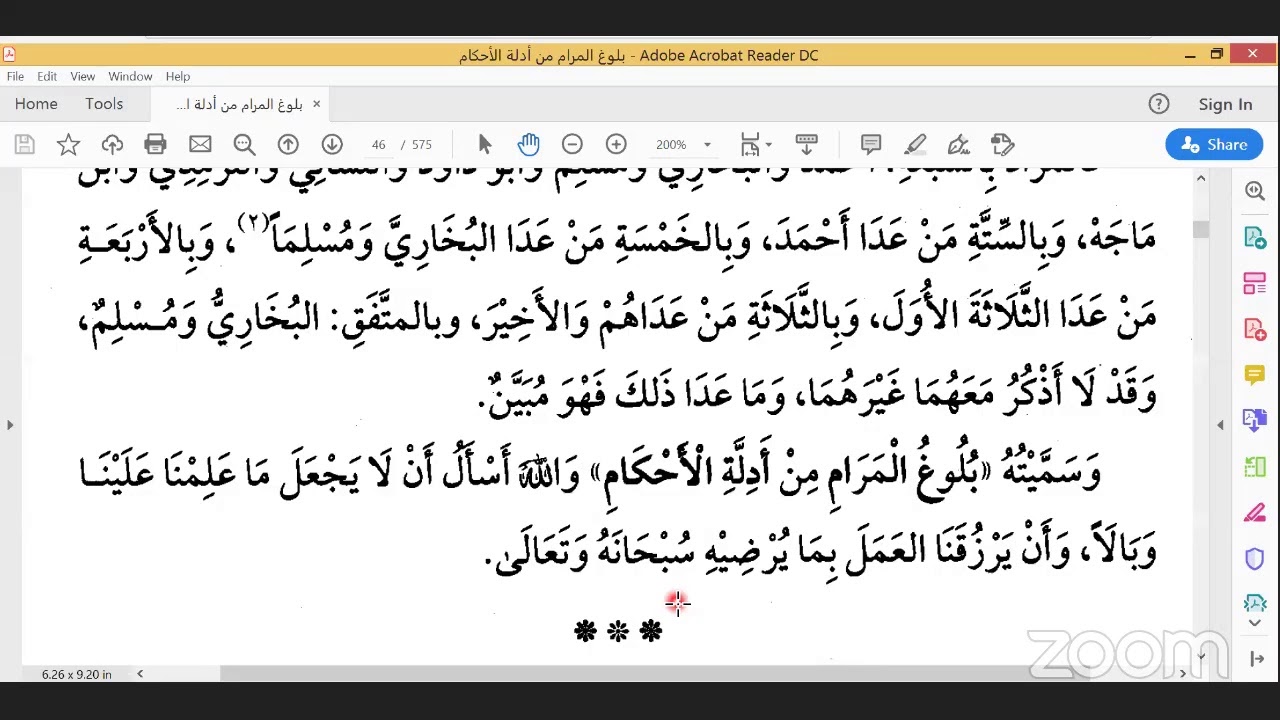Open Fill & Sign tool in right pane
Screen dimensions: 1280x720
pos(1255,513)
